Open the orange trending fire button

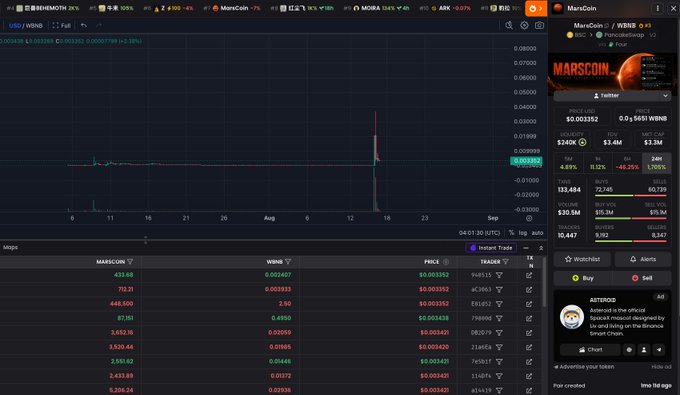click(536, 8)
